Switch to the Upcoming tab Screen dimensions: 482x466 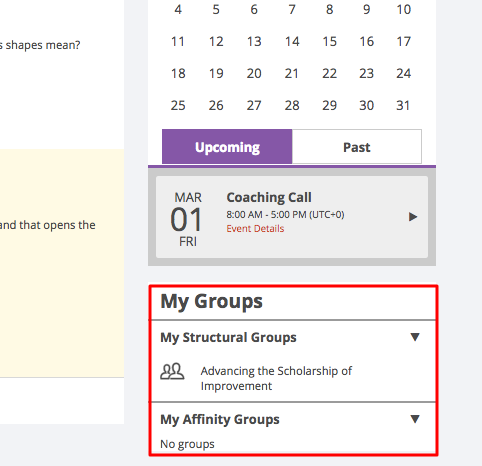click(227, 147)
